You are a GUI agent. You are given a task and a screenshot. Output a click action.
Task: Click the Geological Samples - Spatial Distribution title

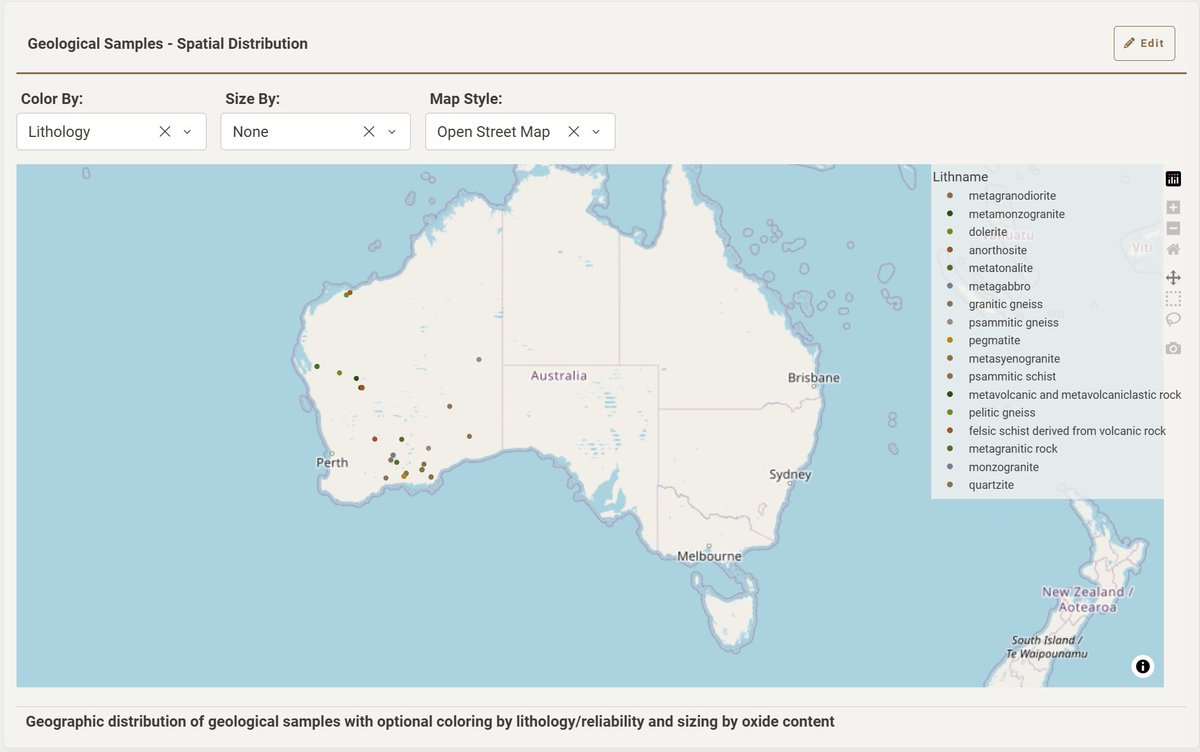pyautogui.click(x=168, y=44)
